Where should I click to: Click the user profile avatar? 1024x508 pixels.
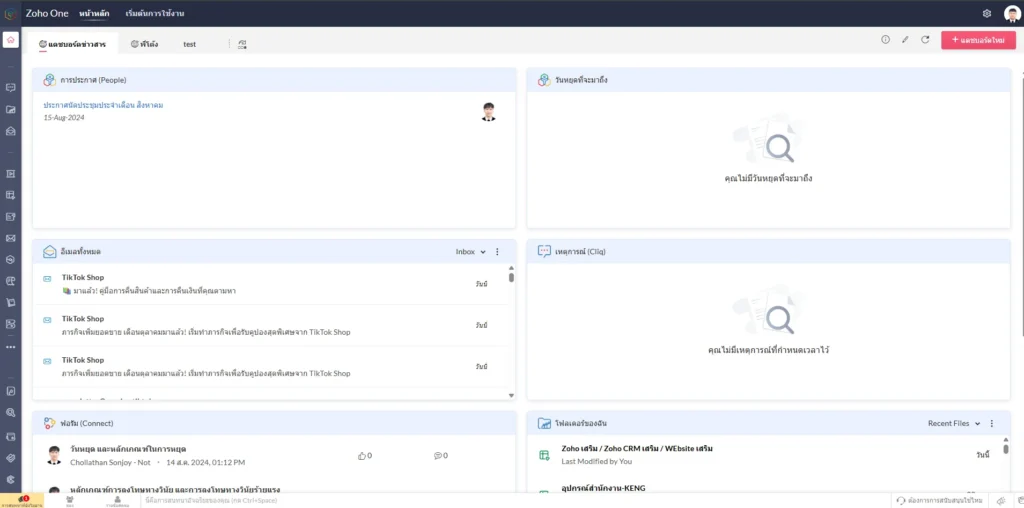coord(1011,13)
